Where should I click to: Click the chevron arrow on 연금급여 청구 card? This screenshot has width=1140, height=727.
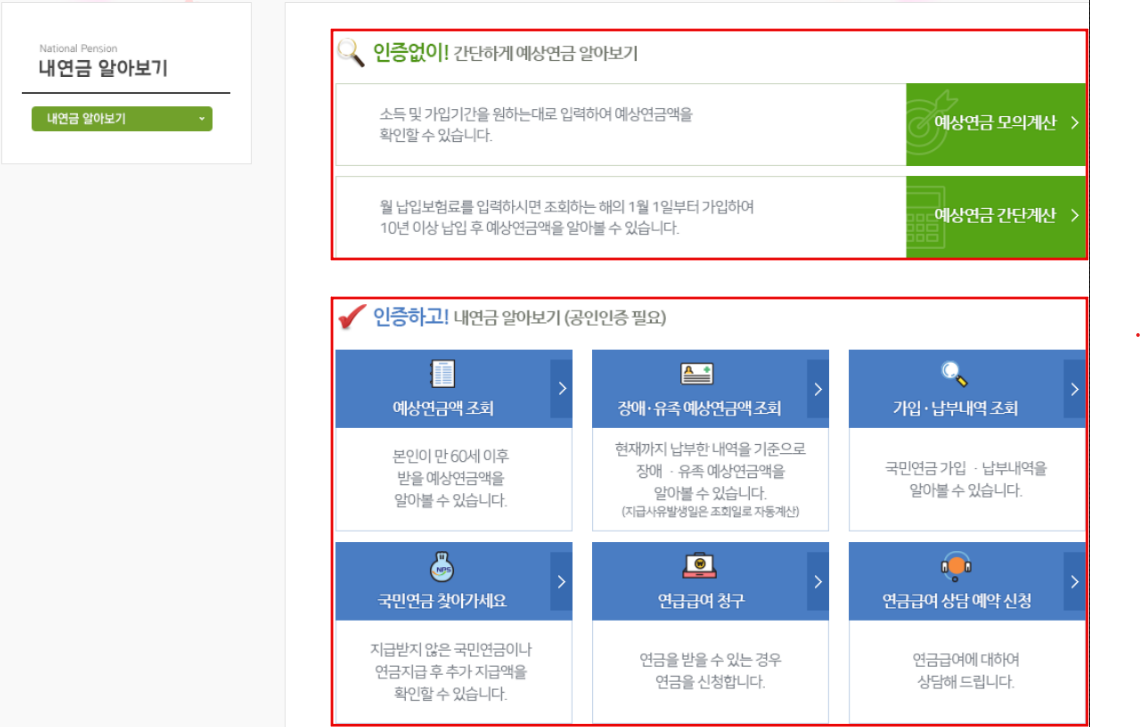point(819,580)
